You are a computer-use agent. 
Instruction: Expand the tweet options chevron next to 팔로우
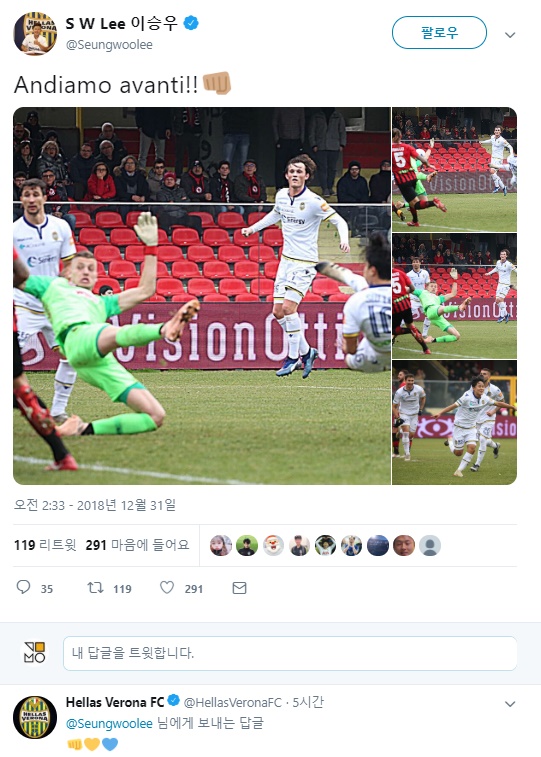[x=510, y=35]
